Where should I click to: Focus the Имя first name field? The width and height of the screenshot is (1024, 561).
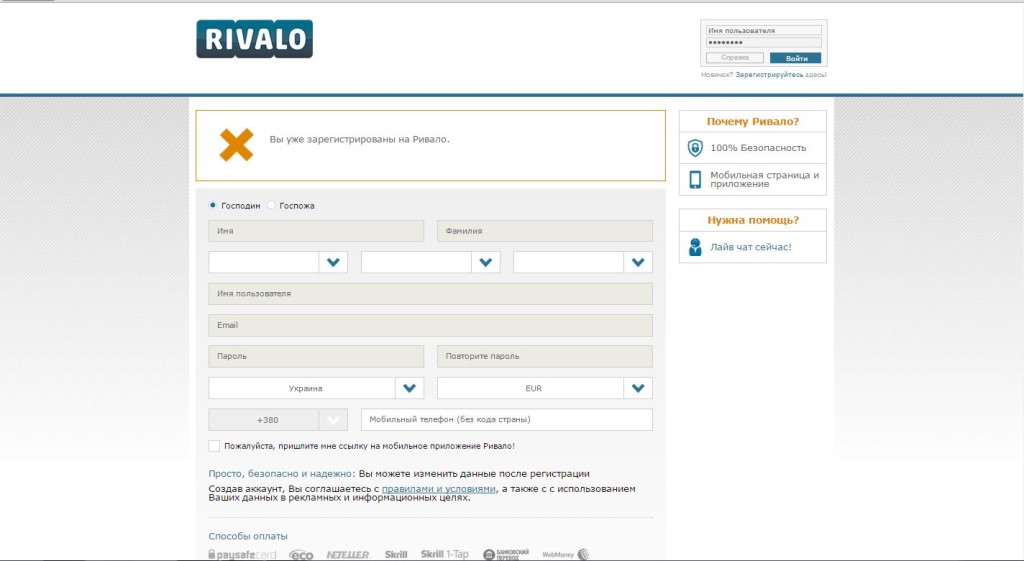(x=316, y=231)
